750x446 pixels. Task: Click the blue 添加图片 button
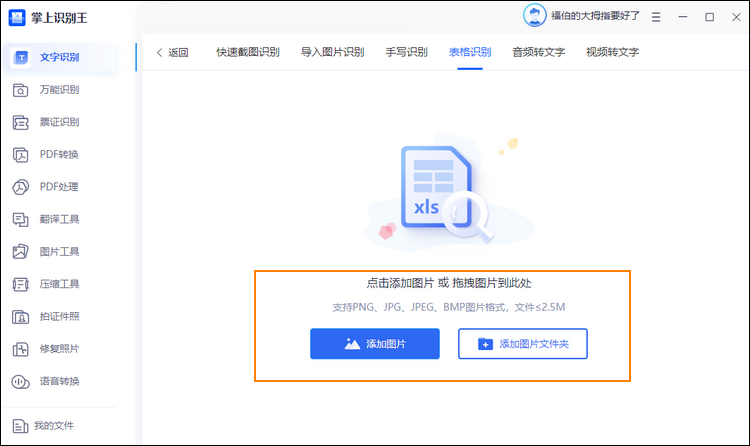(375, 344)
